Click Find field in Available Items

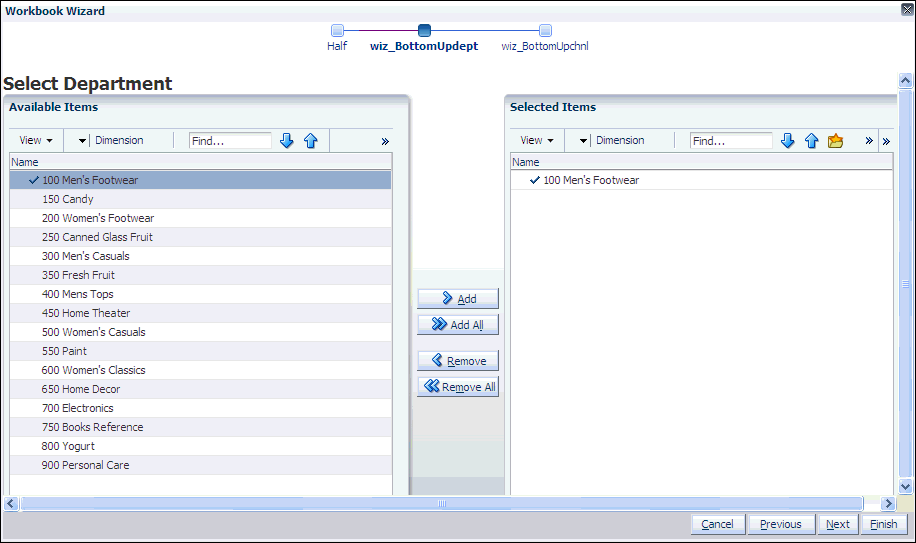(x=230, y=141)
